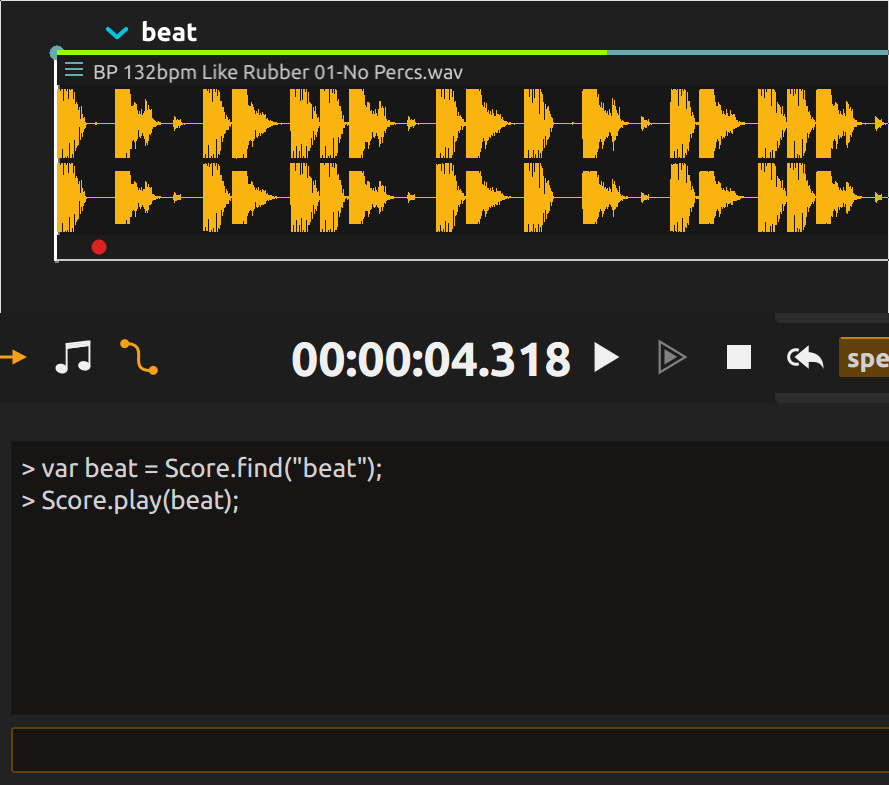Focus the console command input field
The width and height of the screenshot is (889, 785).
click(449, 750)
